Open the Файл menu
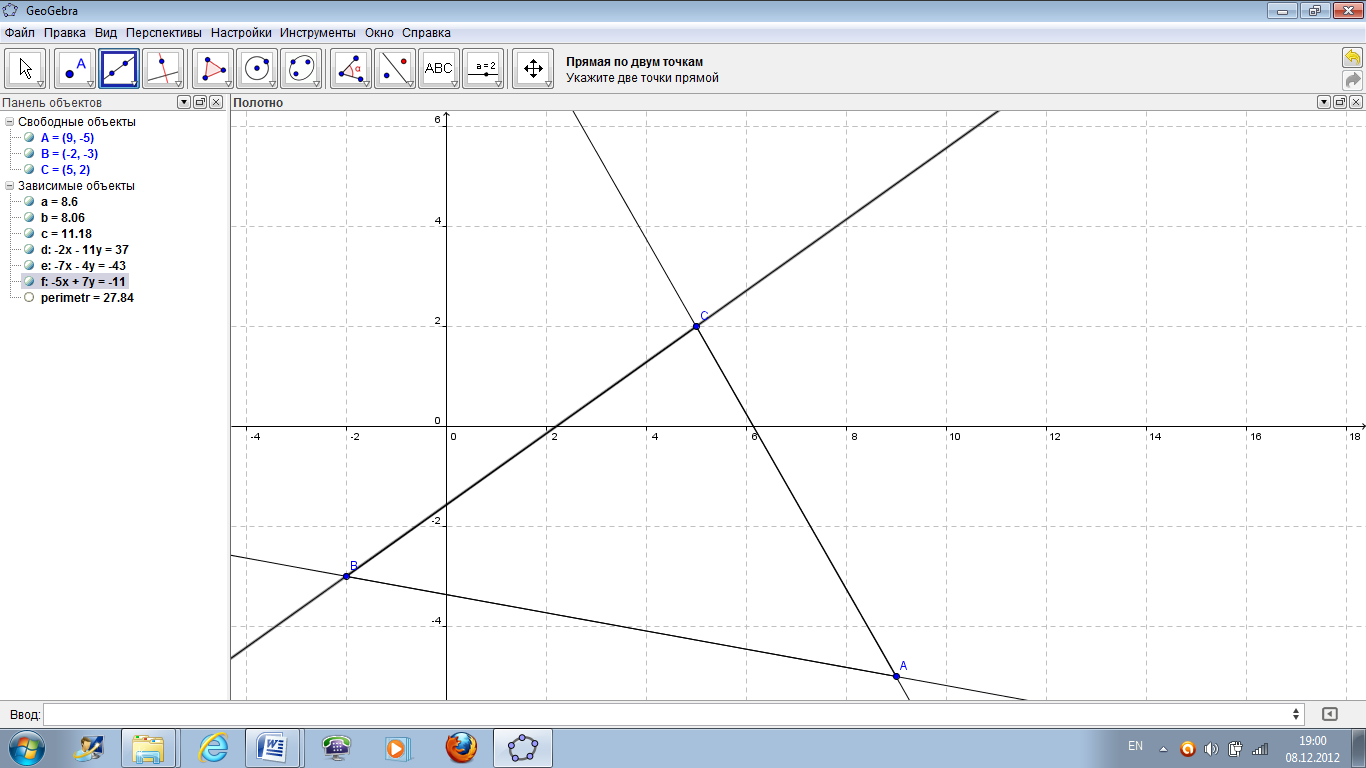 tap(20, 33)
